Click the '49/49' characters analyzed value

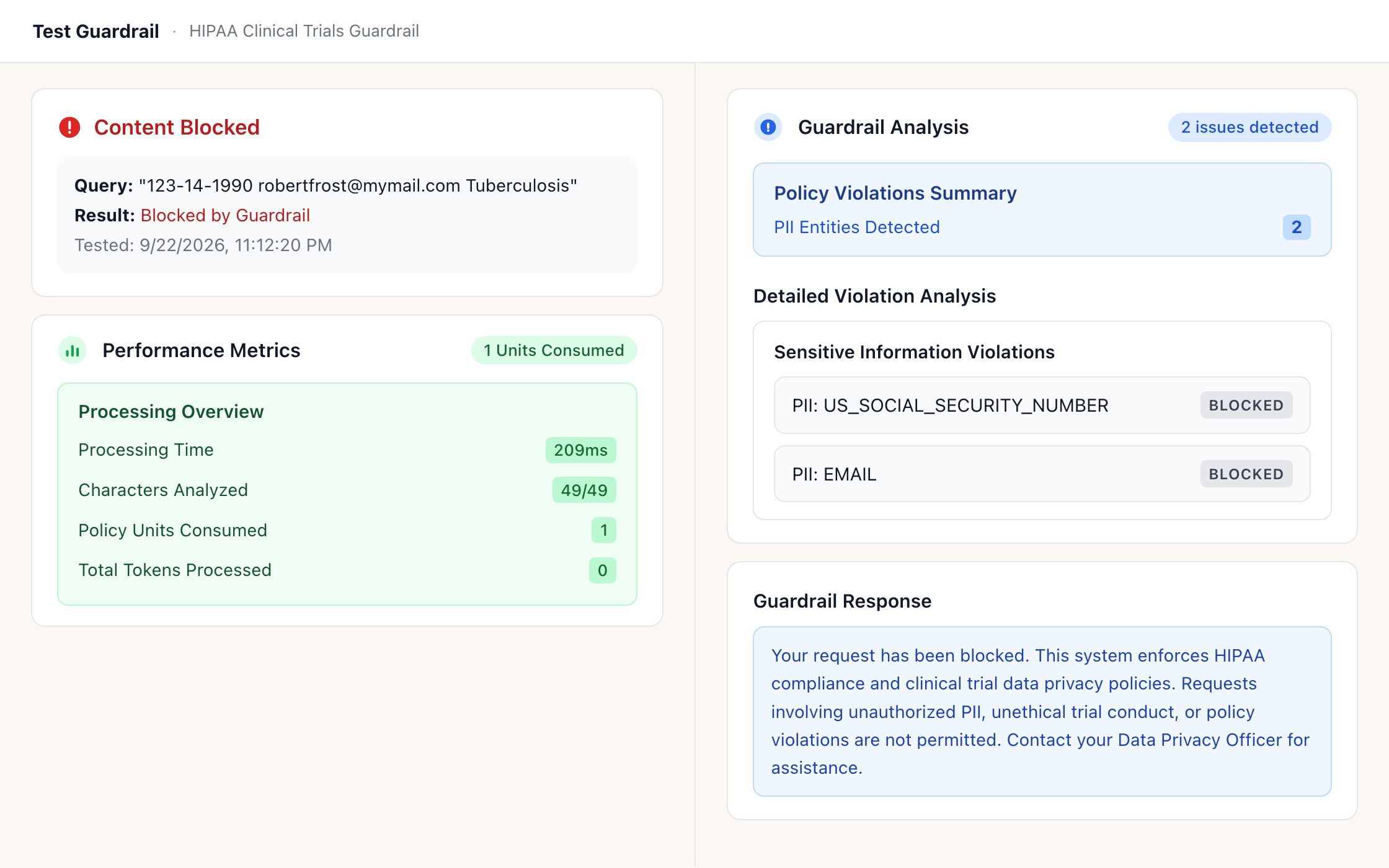pyautogui.click(x=584, y=490)
